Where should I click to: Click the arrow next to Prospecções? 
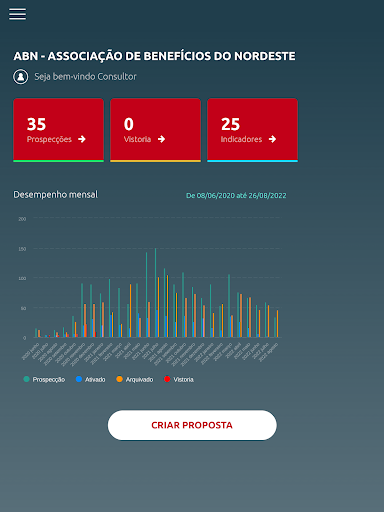pyautogui.click(x=82, y=139)
